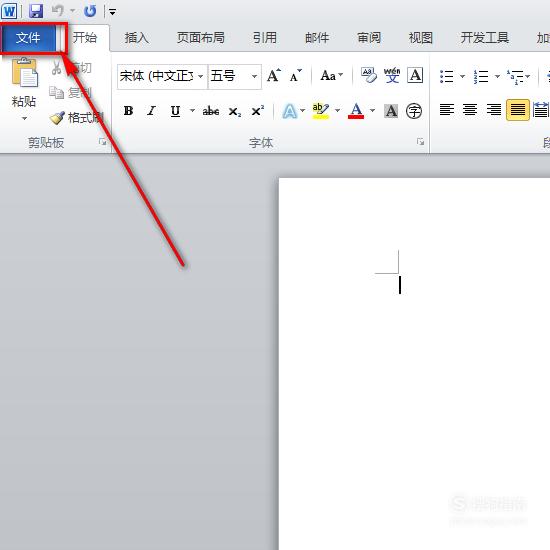Viewport: 550px width, 550px height.
Task: Clear formatting with the eraser icon
Action: (369, 75)
